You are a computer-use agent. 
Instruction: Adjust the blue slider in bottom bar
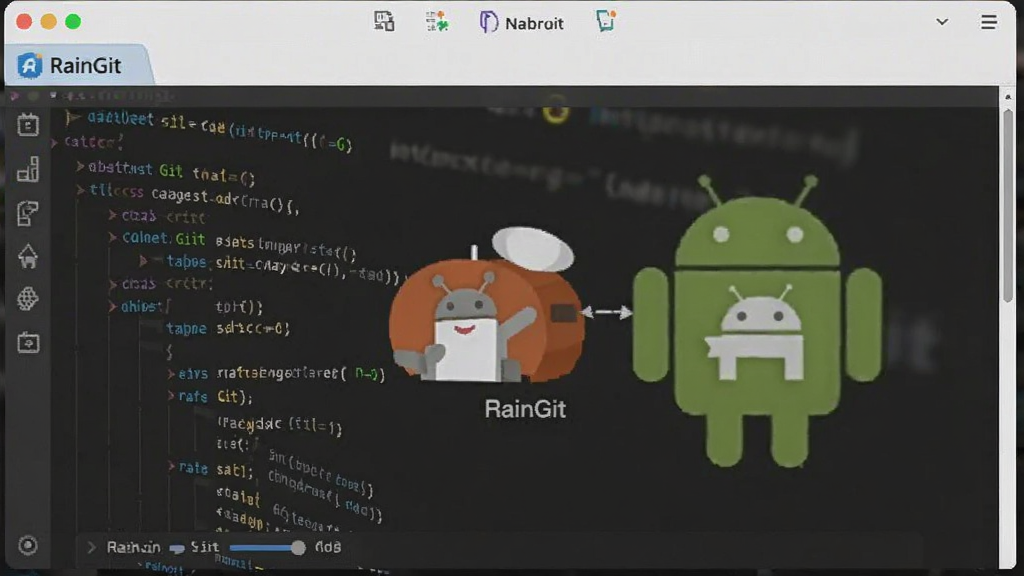(268, 547)
